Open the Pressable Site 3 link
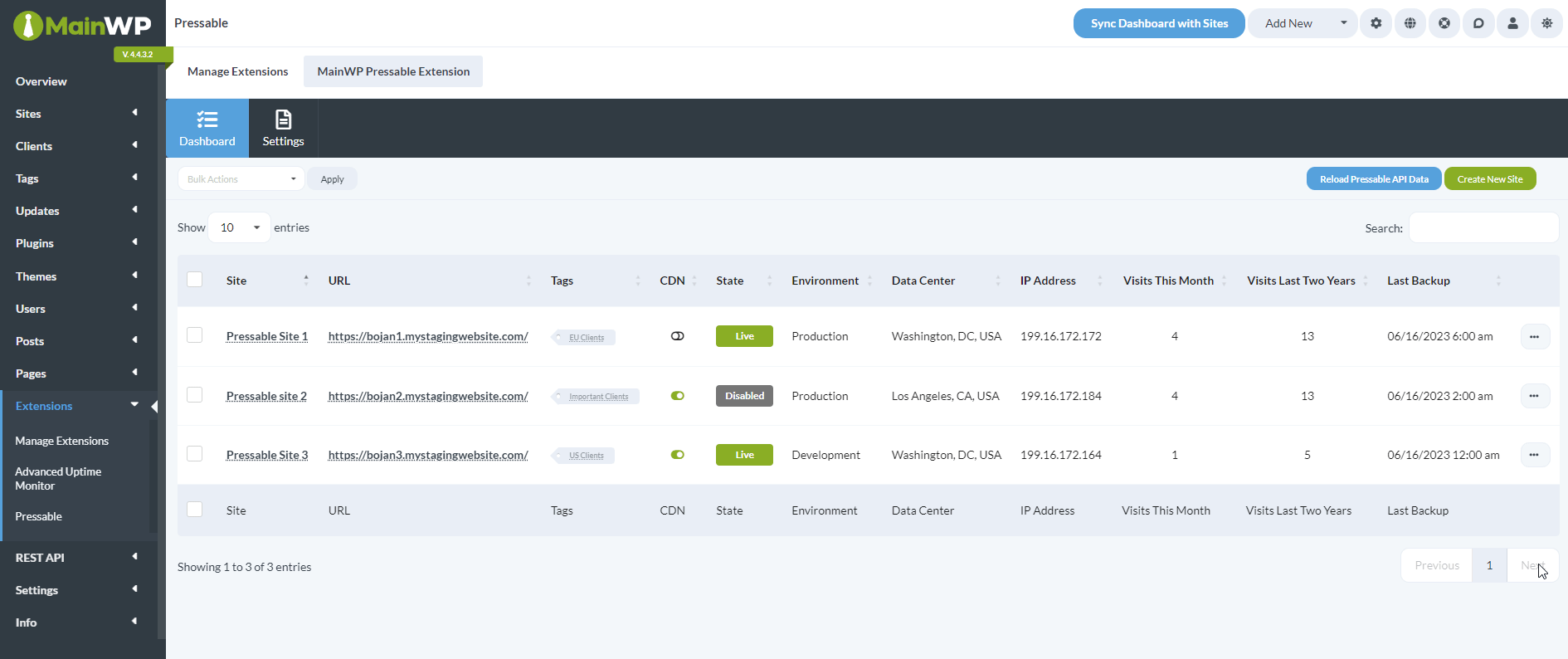The width and height of the screenshot is (1568, 659). point(267,455)
